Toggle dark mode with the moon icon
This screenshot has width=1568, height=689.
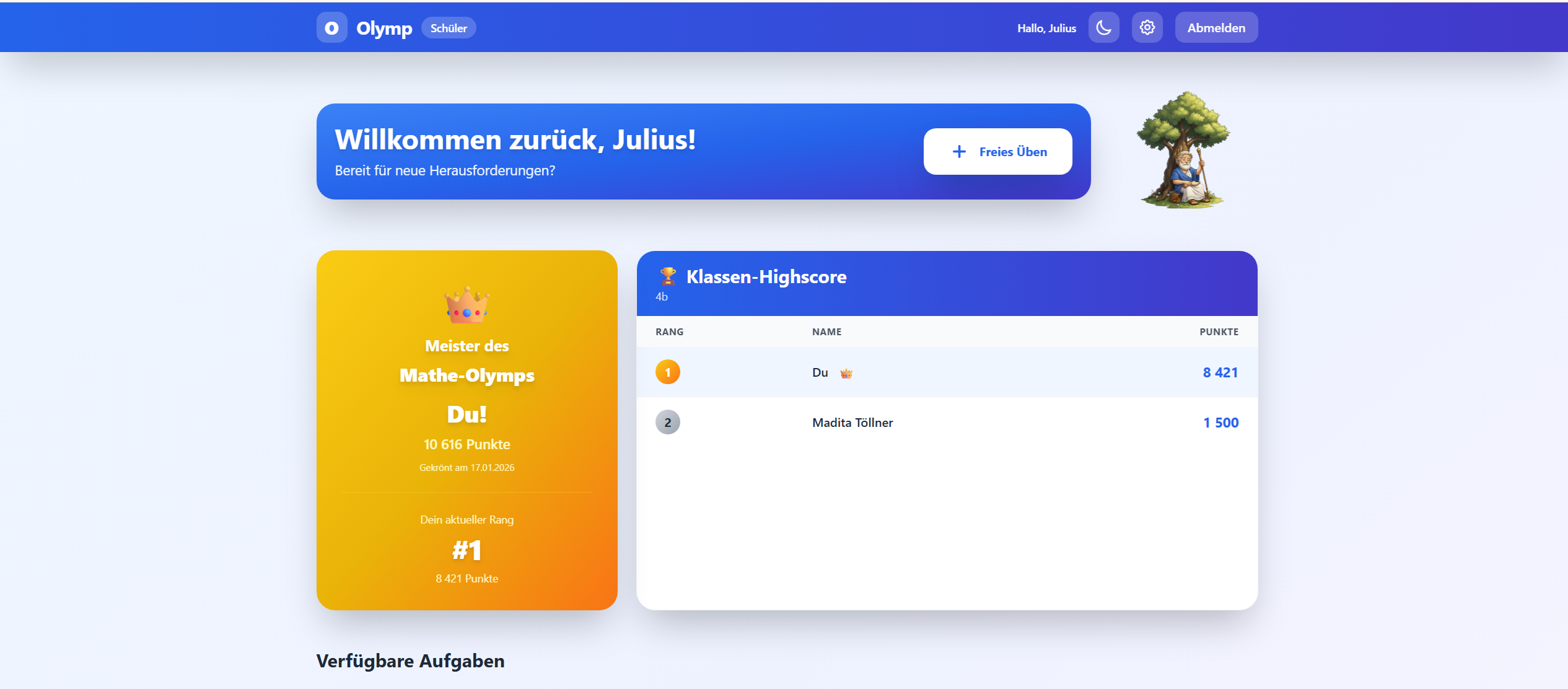click(x=1104, y=27)
